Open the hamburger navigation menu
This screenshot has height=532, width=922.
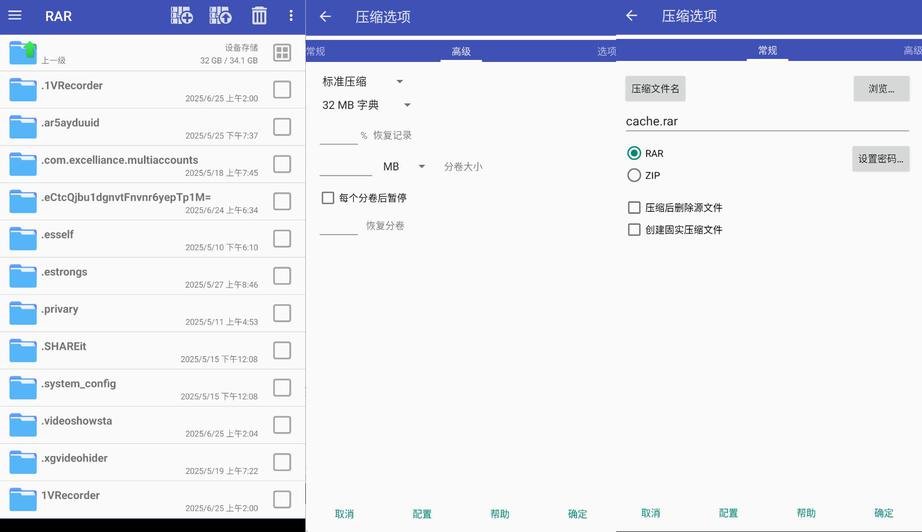coord(15,16)
